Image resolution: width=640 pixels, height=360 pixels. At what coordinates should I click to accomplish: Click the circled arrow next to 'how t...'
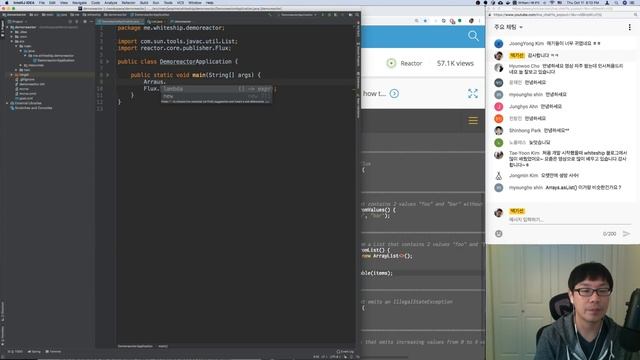point(394,93)
